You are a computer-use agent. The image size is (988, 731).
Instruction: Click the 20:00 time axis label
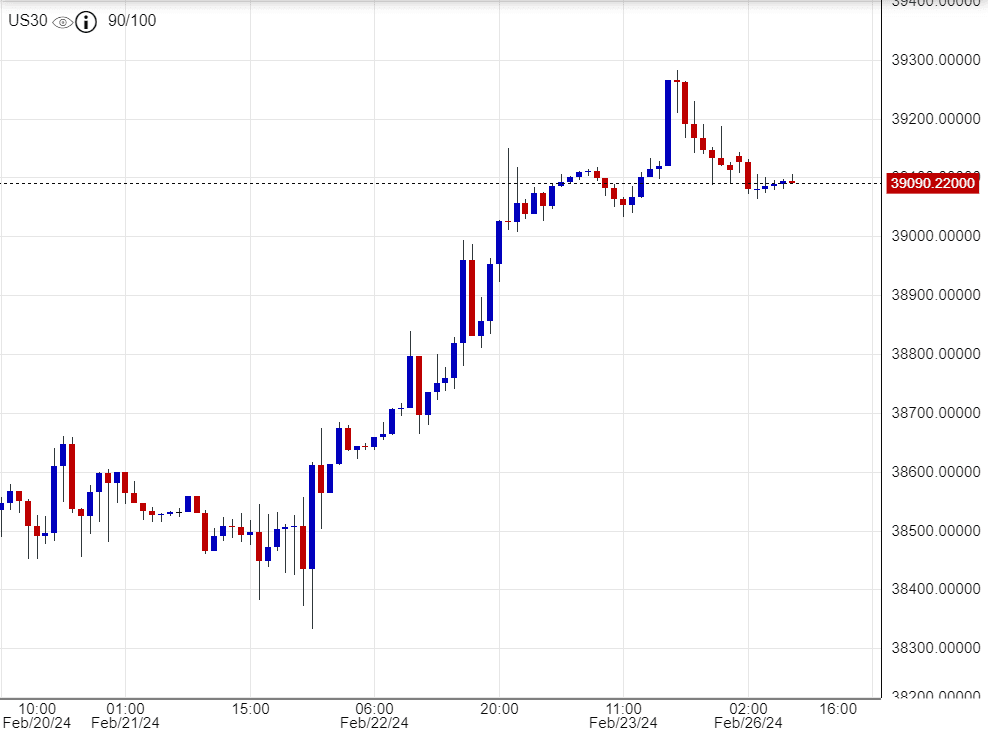click(x=499, y=708)
